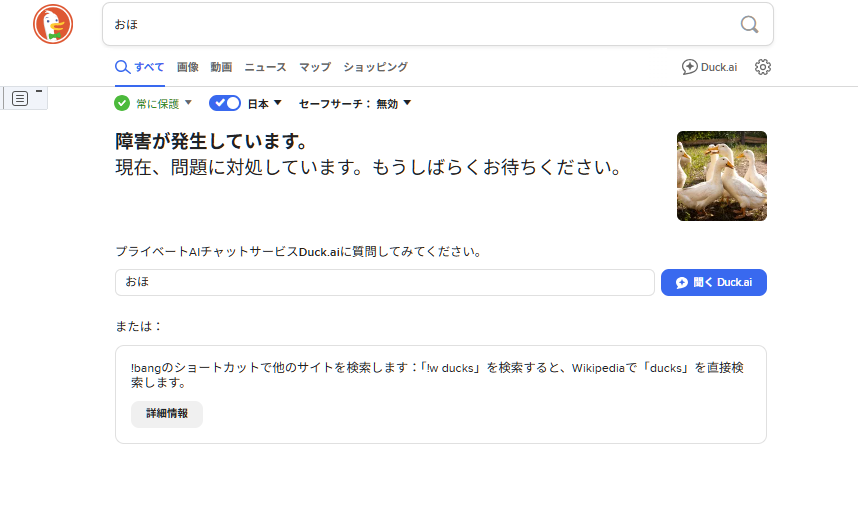This screenshot has height=512, width=858.
Task: Click the green protection checkmark icon
Action: click(x=122, y=103)
